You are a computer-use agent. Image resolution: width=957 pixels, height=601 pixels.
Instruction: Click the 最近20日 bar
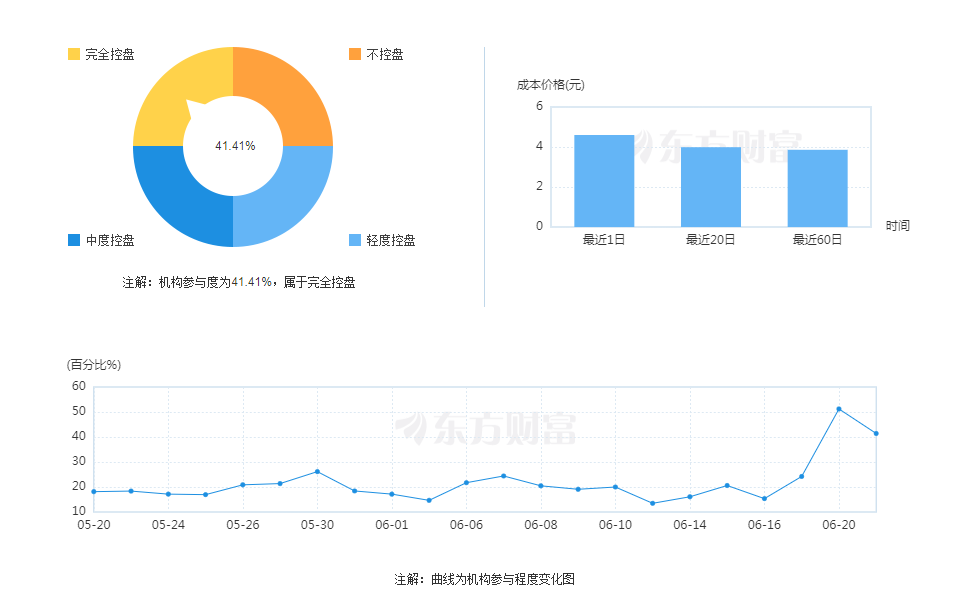pos(710,185)
